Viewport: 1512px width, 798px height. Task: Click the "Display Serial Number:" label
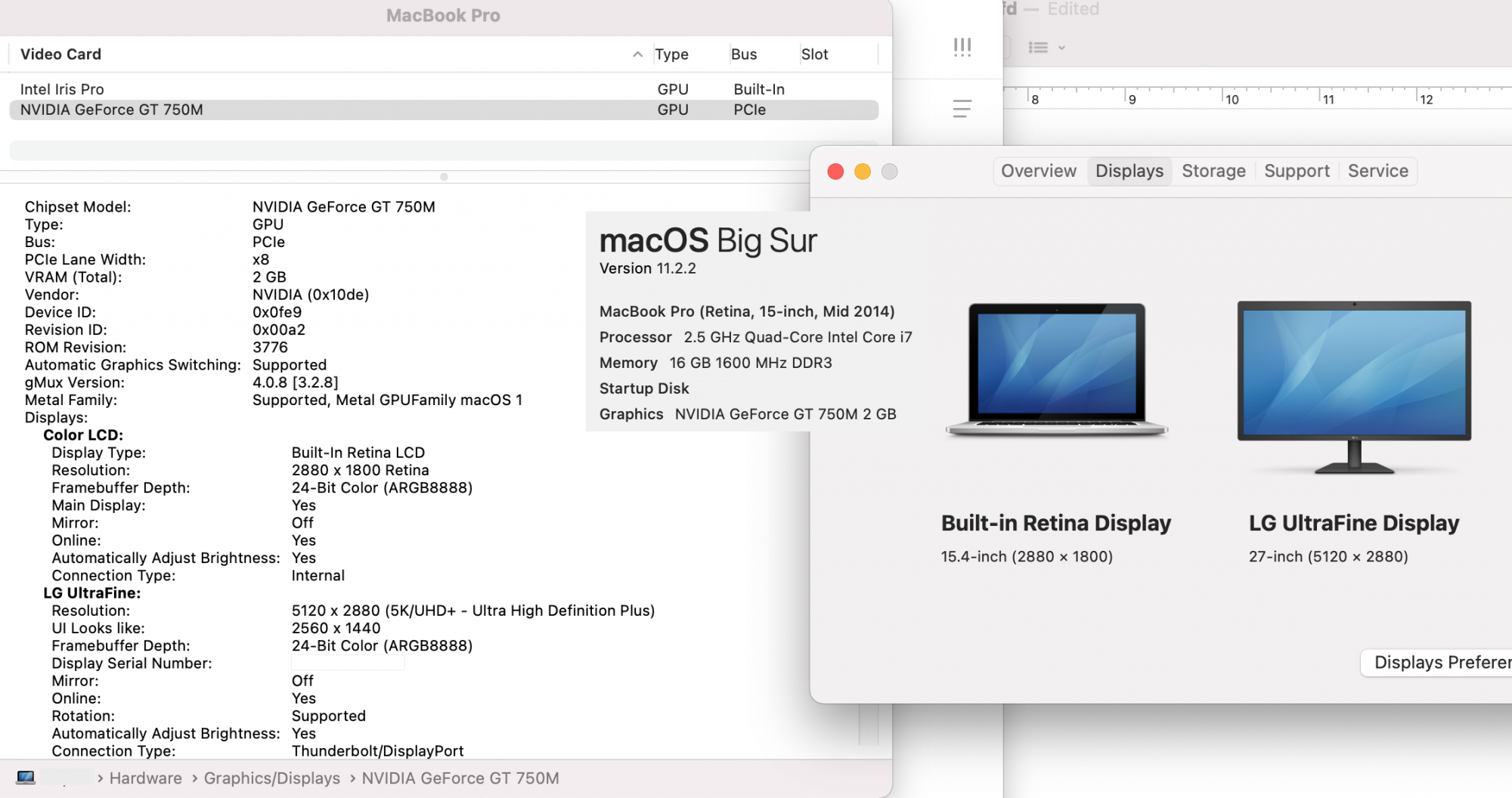coord(132,663)
